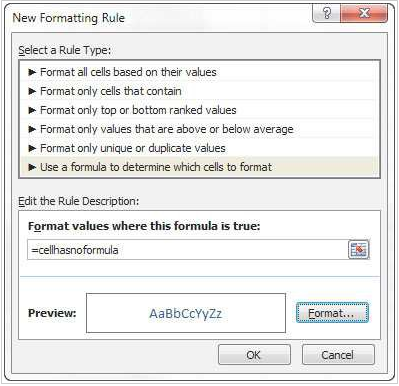Select Format all cells based on their values
This screenshot has height=386, width=399.
[x=200, y=72]
